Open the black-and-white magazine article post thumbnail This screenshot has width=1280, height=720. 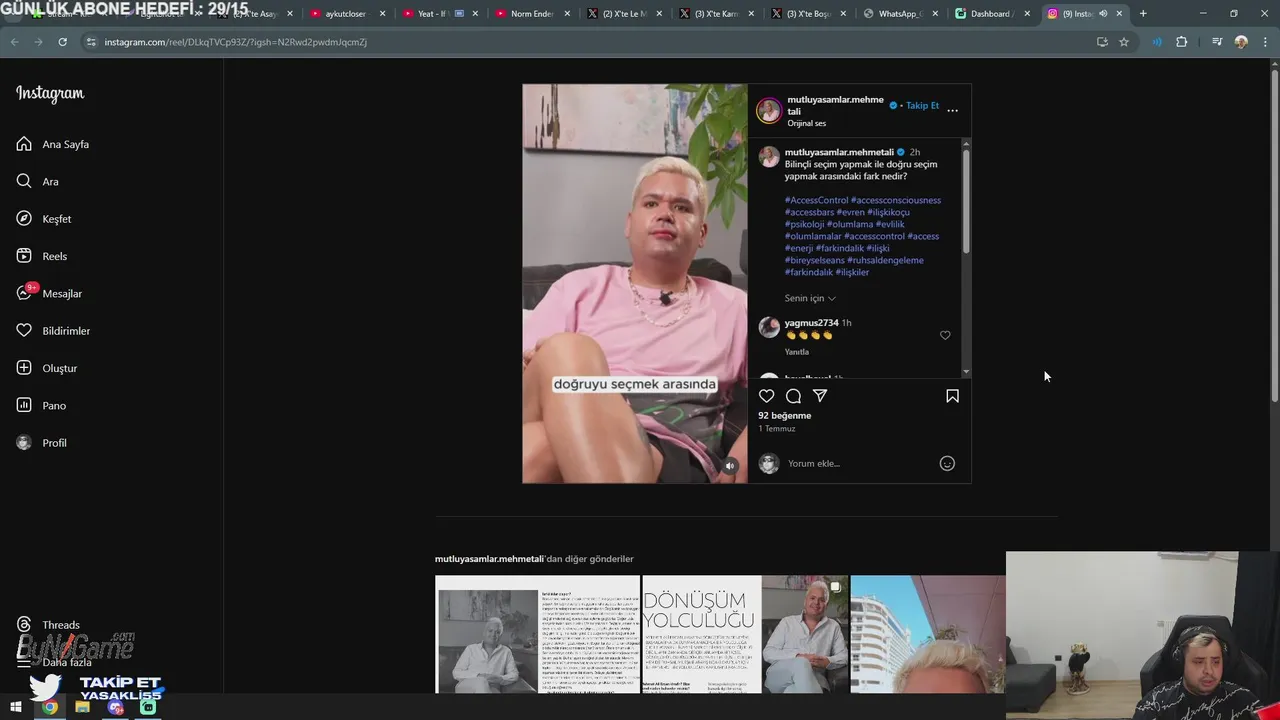(537, 634)
